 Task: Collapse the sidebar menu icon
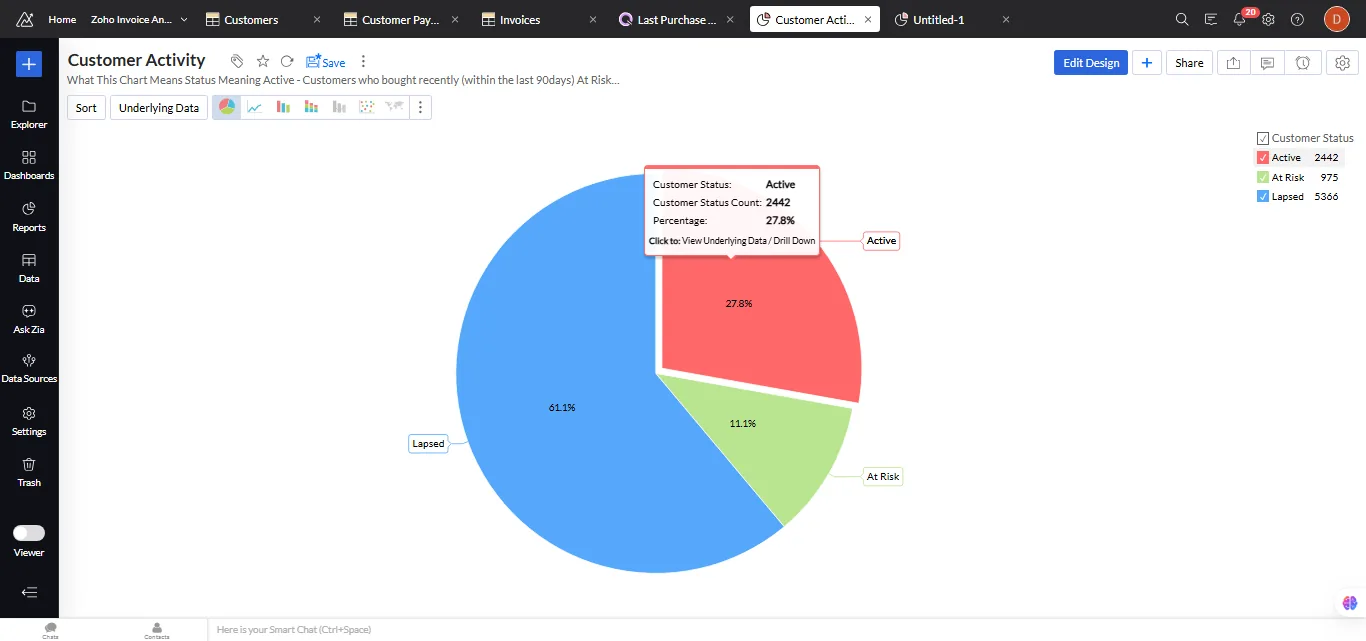coord(29,592)
